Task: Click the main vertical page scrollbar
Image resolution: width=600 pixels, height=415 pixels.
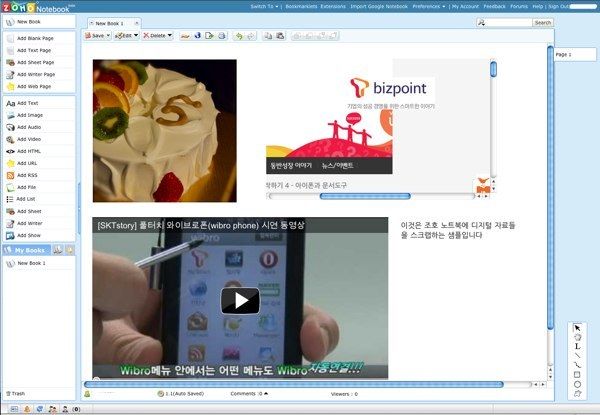Action: pos(550,187)
